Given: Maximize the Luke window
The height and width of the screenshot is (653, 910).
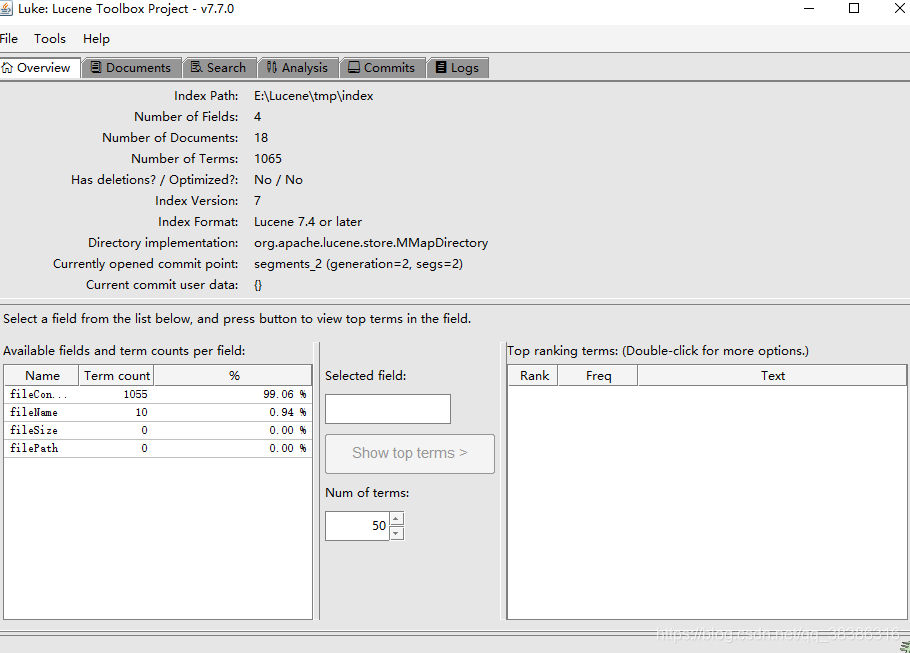Looking at the screenshot, I should click(x=854, y=8).
